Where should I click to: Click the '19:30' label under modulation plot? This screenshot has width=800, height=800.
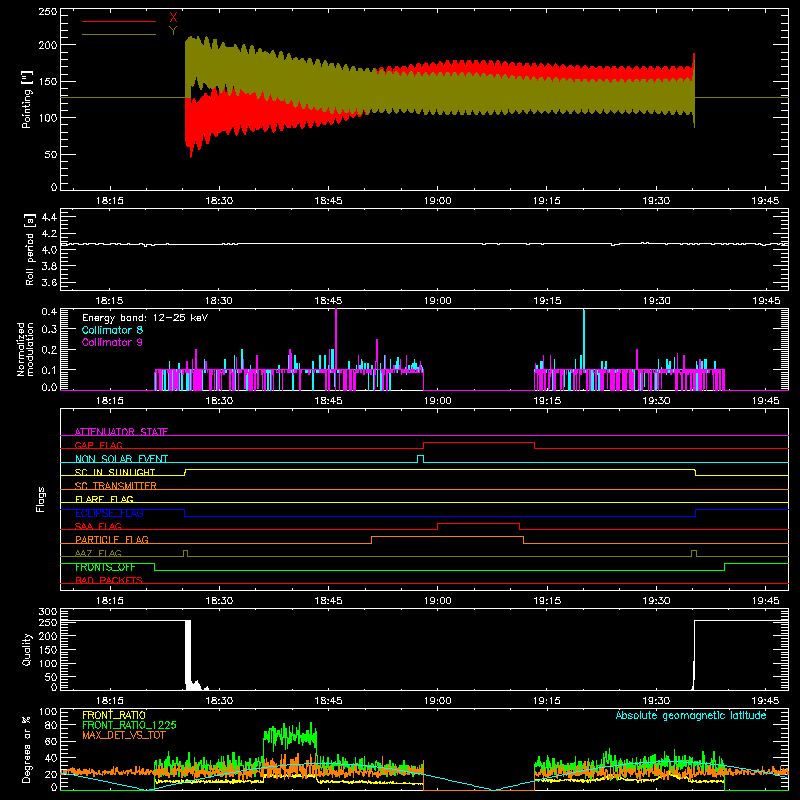pyautogui.click(x=656, y=401)
